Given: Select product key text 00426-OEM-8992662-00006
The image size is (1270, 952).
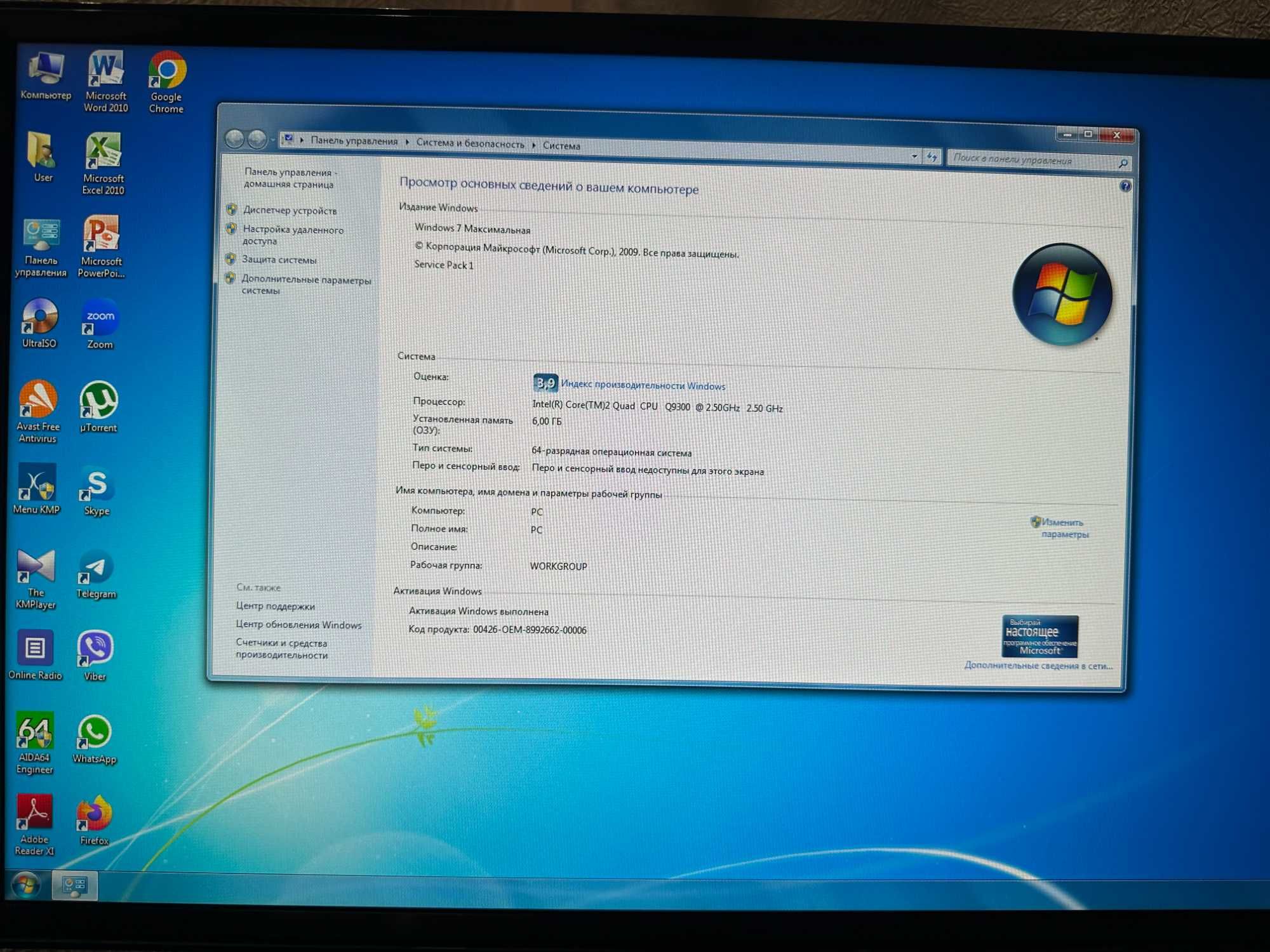Looking at the screenshot, I should pyautogui.click(x=530, y=630).
